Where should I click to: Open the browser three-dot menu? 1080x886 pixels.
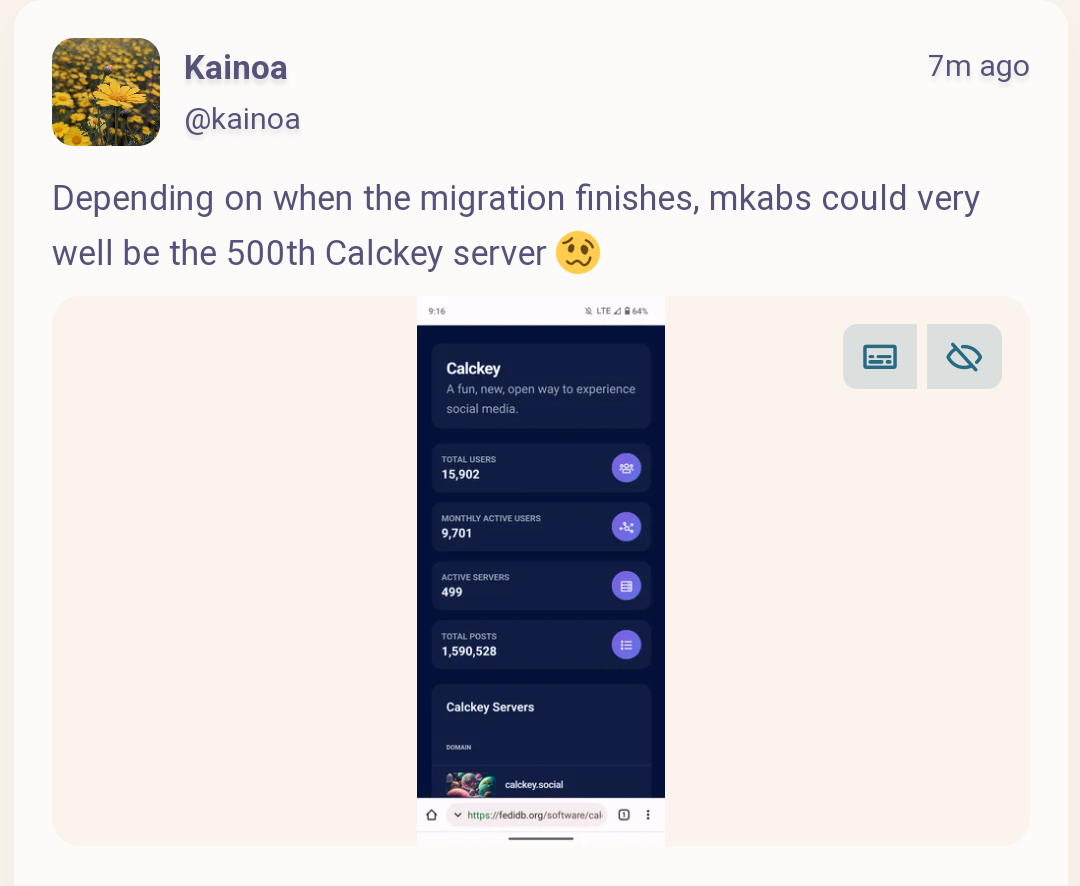(x=648, y=815)
